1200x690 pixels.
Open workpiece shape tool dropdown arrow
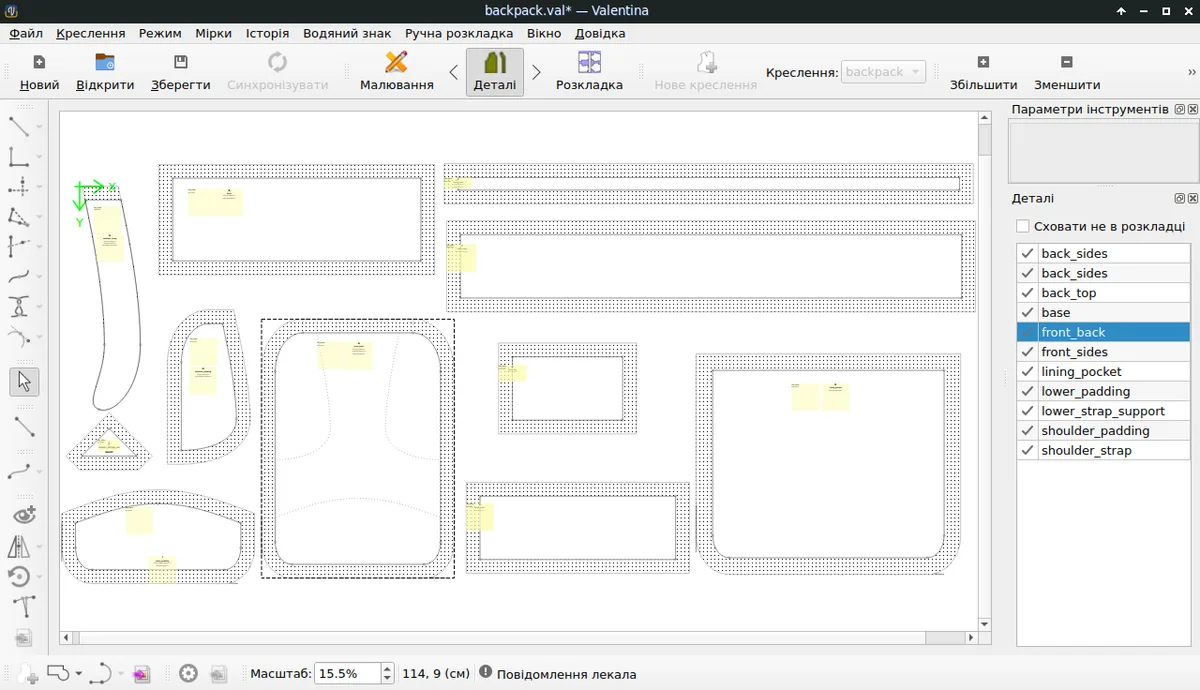(78, 674)
